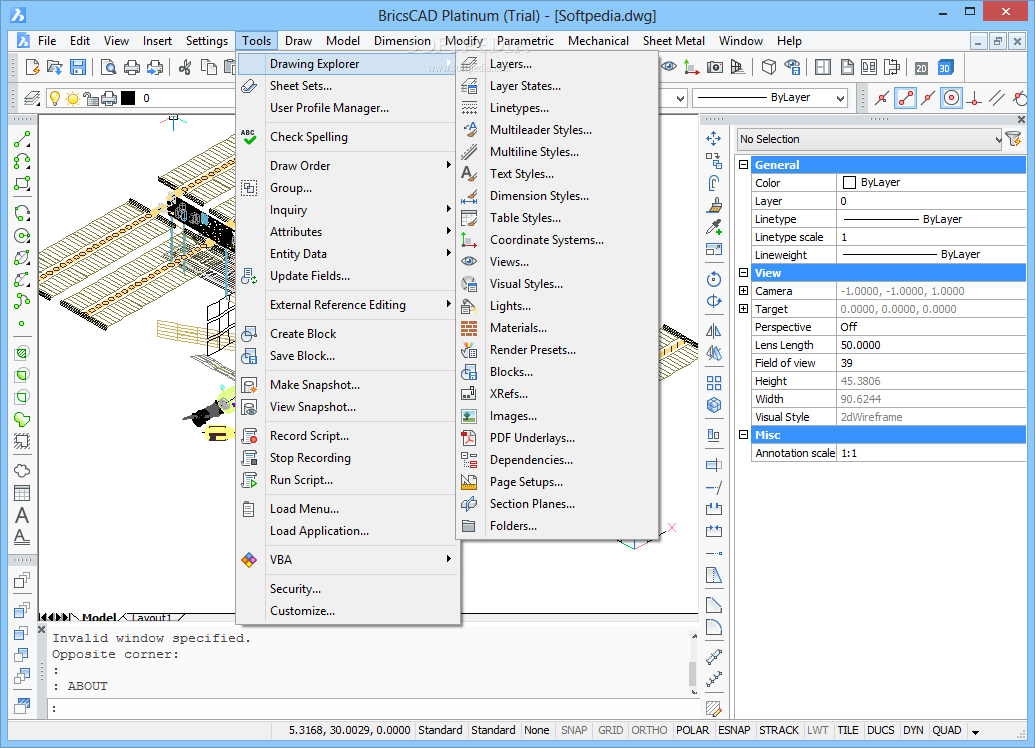Click the Section Planes icon
The height and width of the screenshot is (748, 1035).
(469, 504)
